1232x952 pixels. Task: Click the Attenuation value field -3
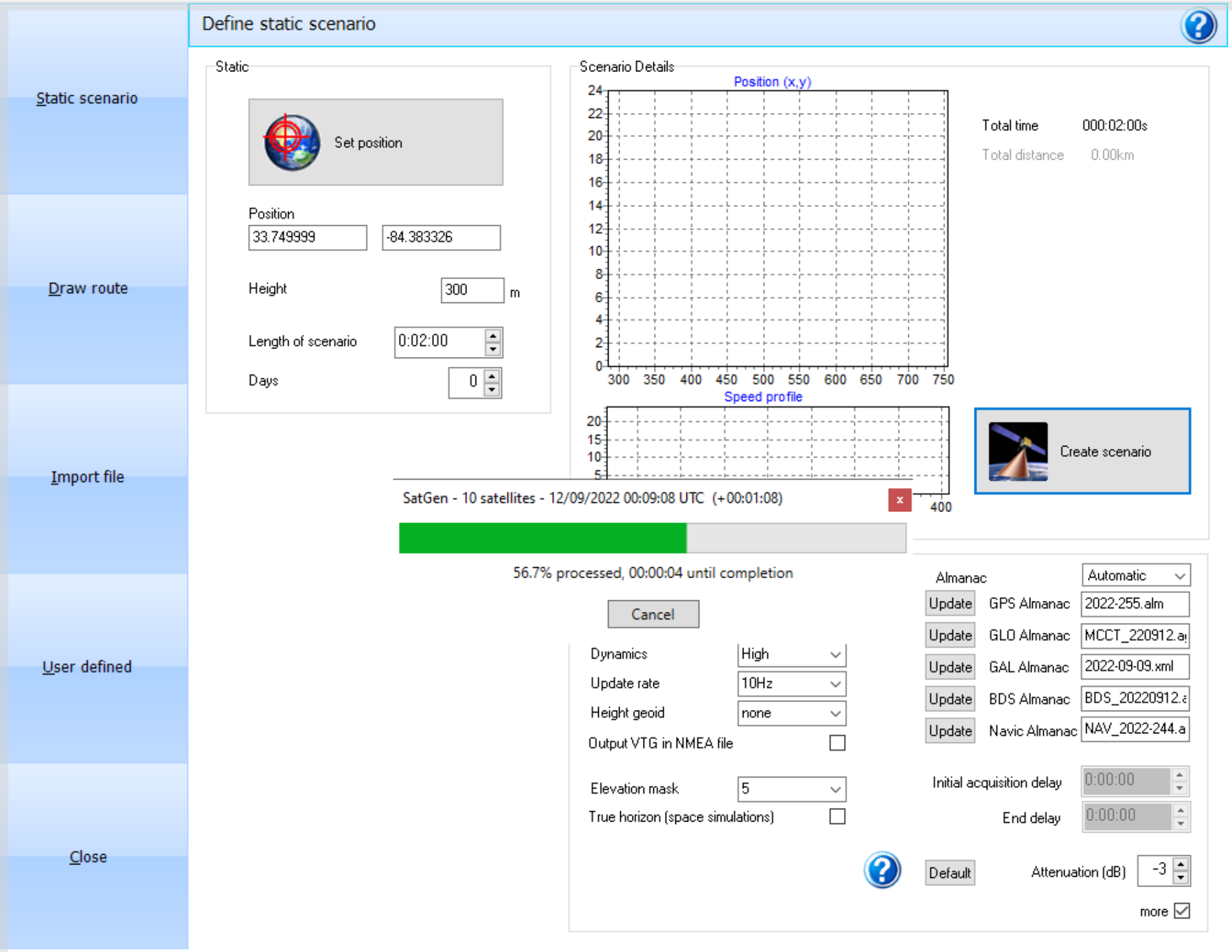pos(1155,871)
